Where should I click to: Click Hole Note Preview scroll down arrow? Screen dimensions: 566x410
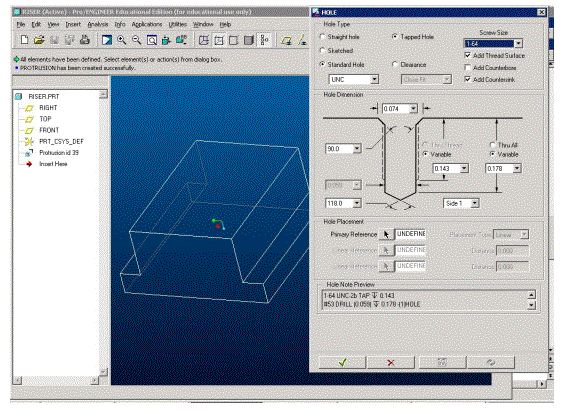pos(531,305)
